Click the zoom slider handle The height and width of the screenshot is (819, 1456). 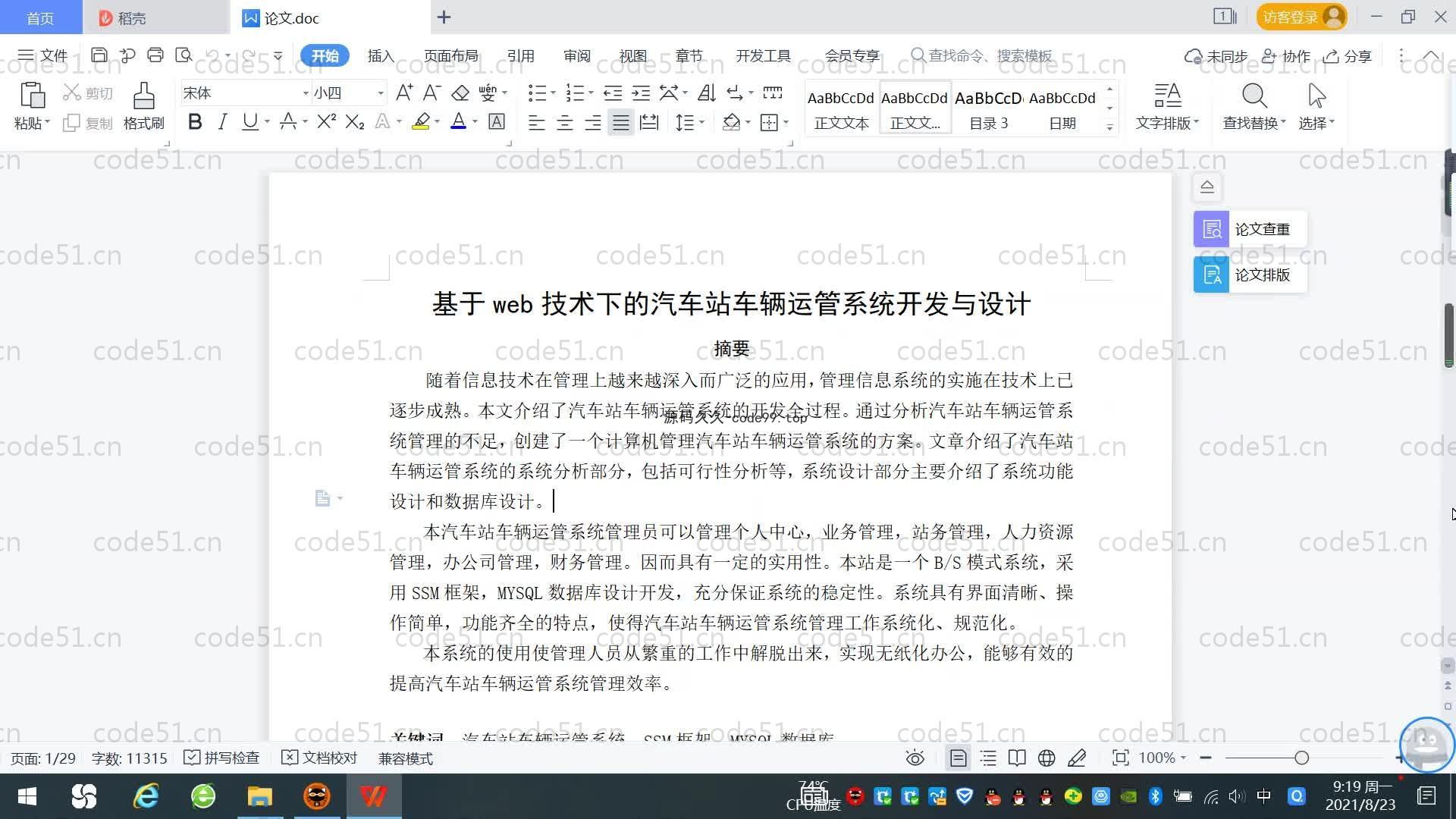(x=1301, y=758)
